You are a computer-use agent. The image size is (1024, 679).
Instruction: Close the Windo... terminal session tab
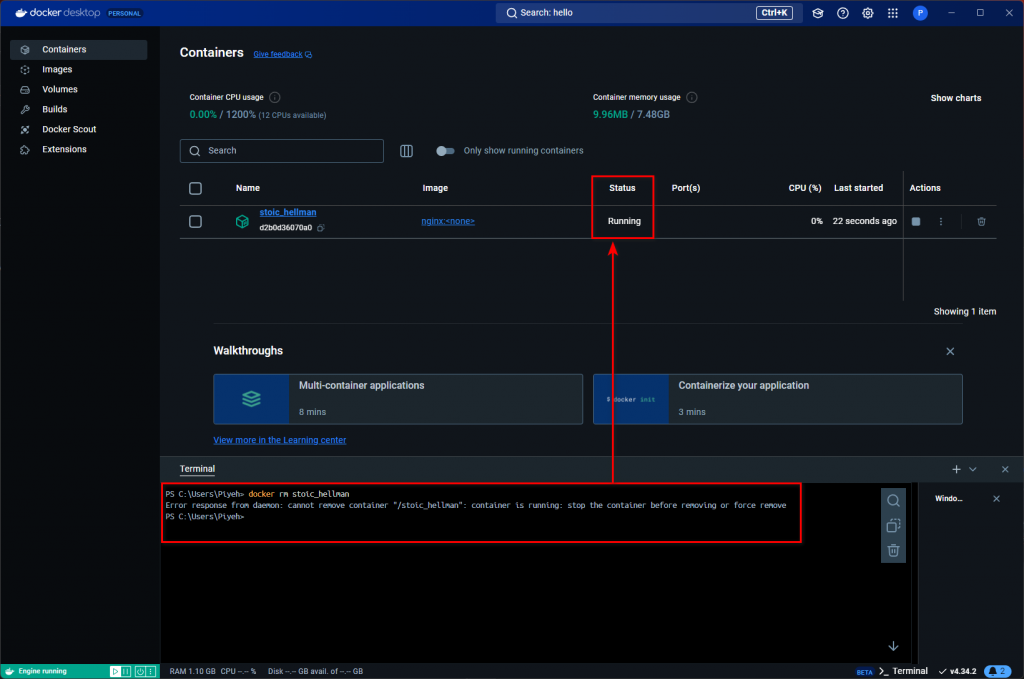pos(996,499)
